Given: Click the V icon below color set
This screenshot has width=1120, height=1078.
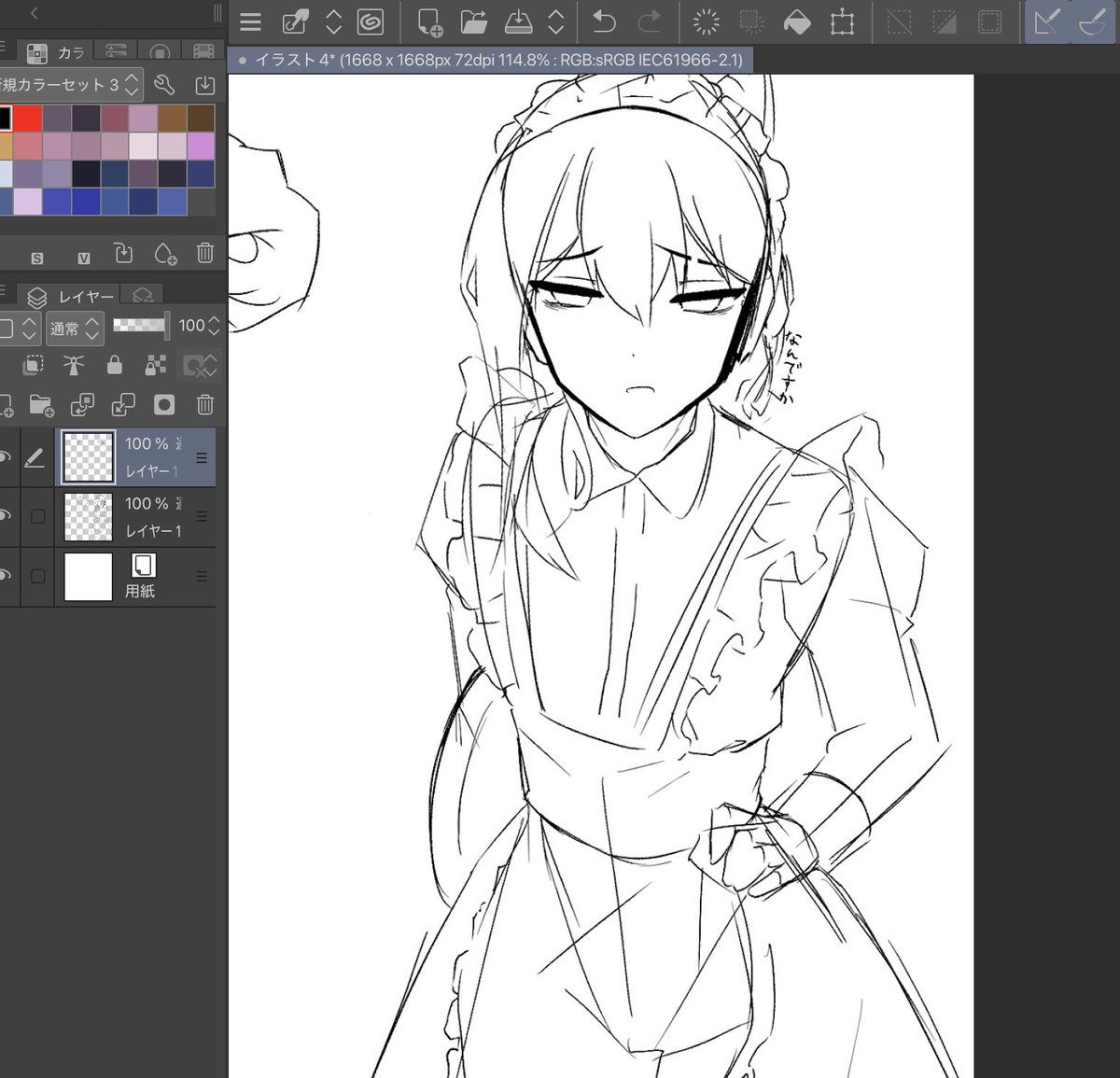Looking at the screenshot, I should pyautogui.click(x=84, y=258).
